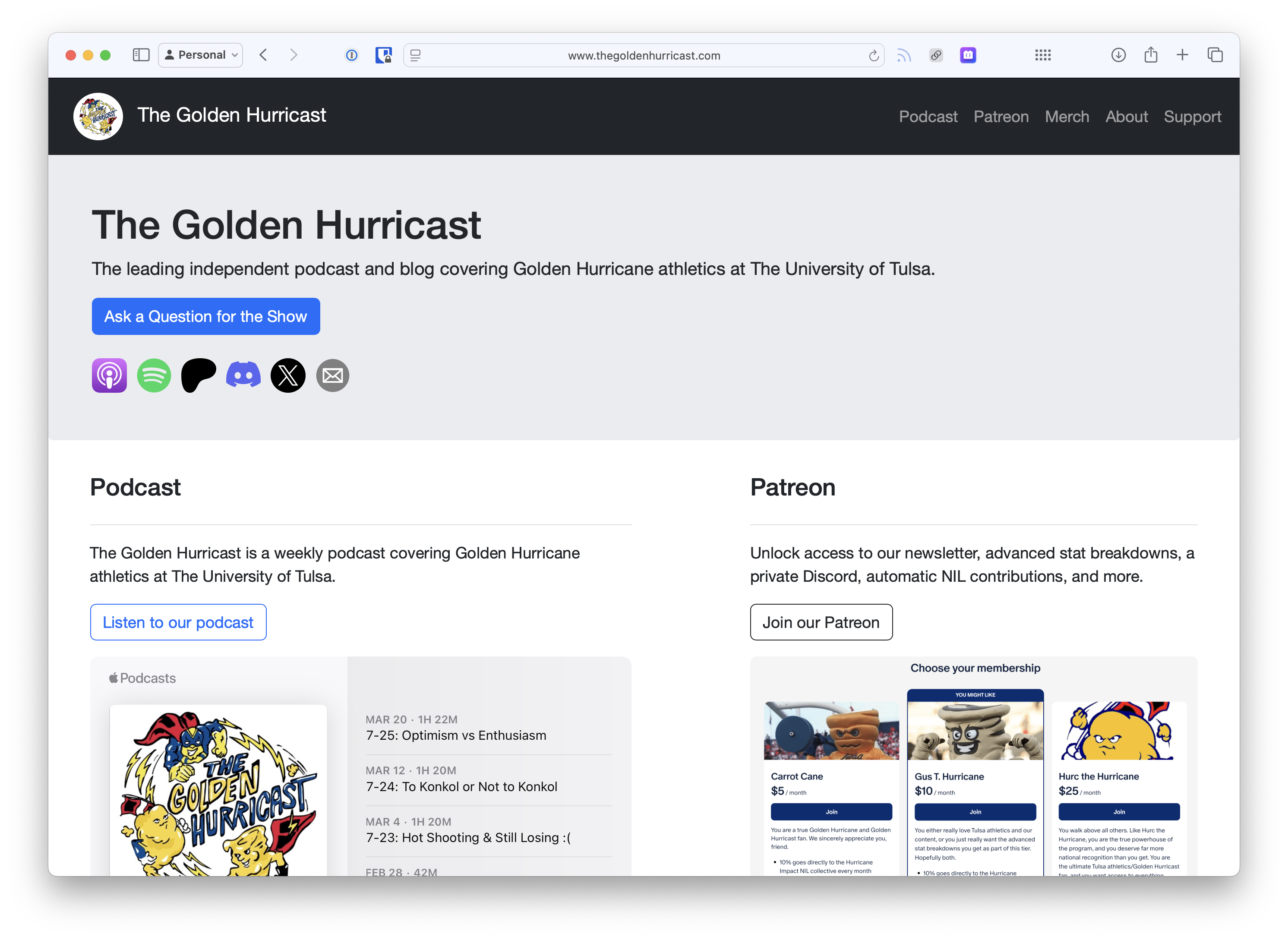Image resolution: width=1288 pixels, height=940 pixels.
Task: Click Ask a Question for the Show
Action: pyautogui.click(x=206, y=316)
